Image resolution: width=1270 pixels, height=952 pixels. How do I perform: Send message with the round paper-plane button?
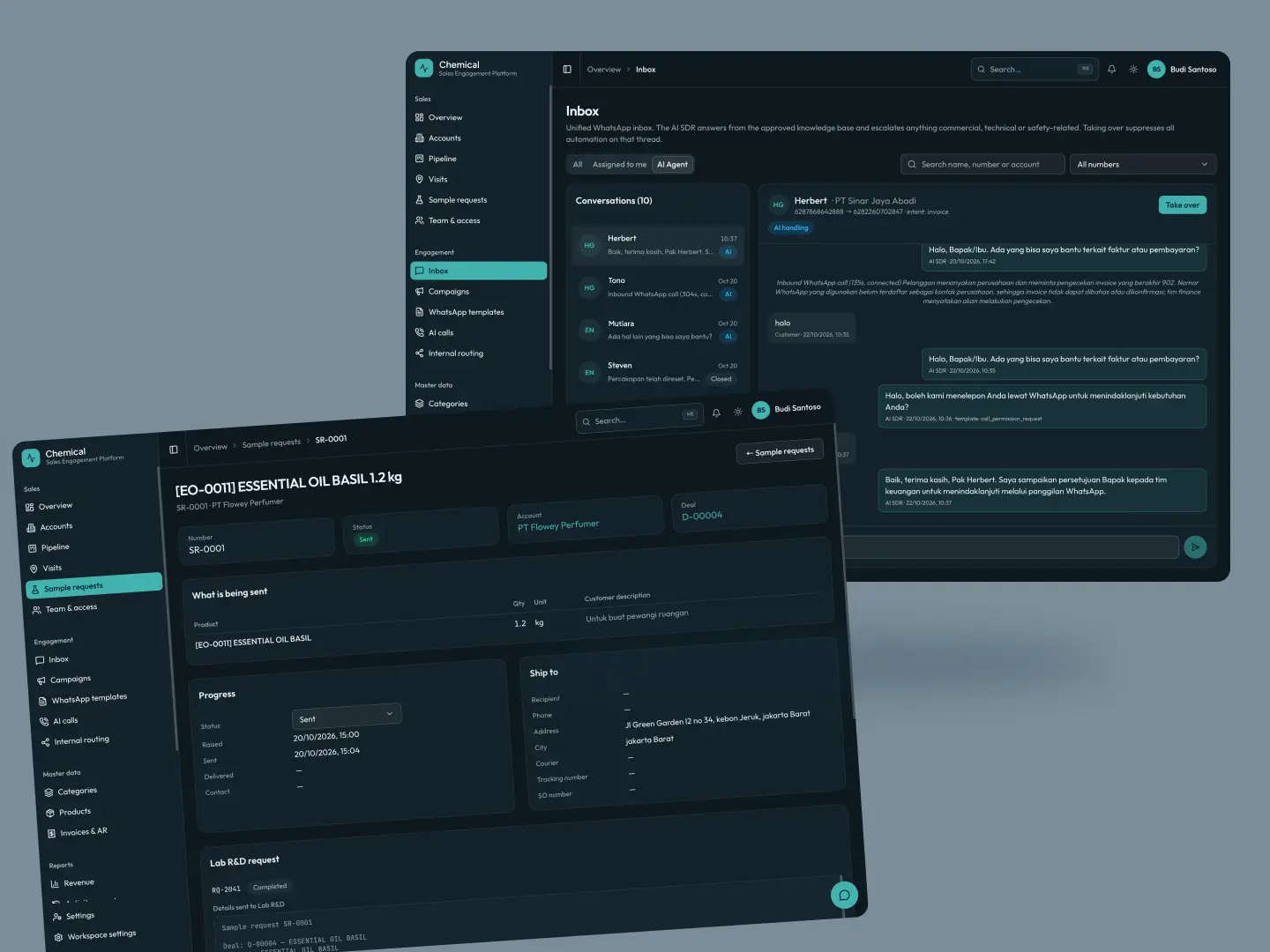pyautogui.click(x=1195, y=547)
